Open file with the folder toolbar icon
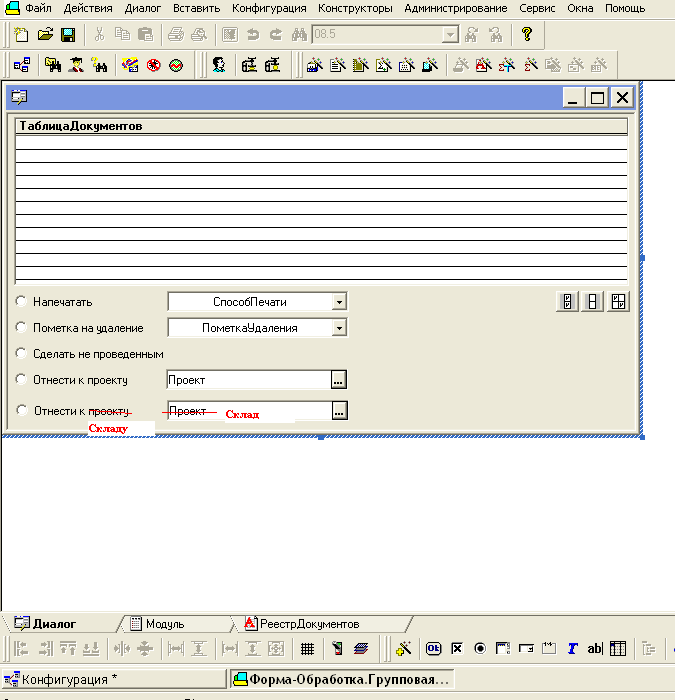Viewport: 675px width, 700px height. 46,35
